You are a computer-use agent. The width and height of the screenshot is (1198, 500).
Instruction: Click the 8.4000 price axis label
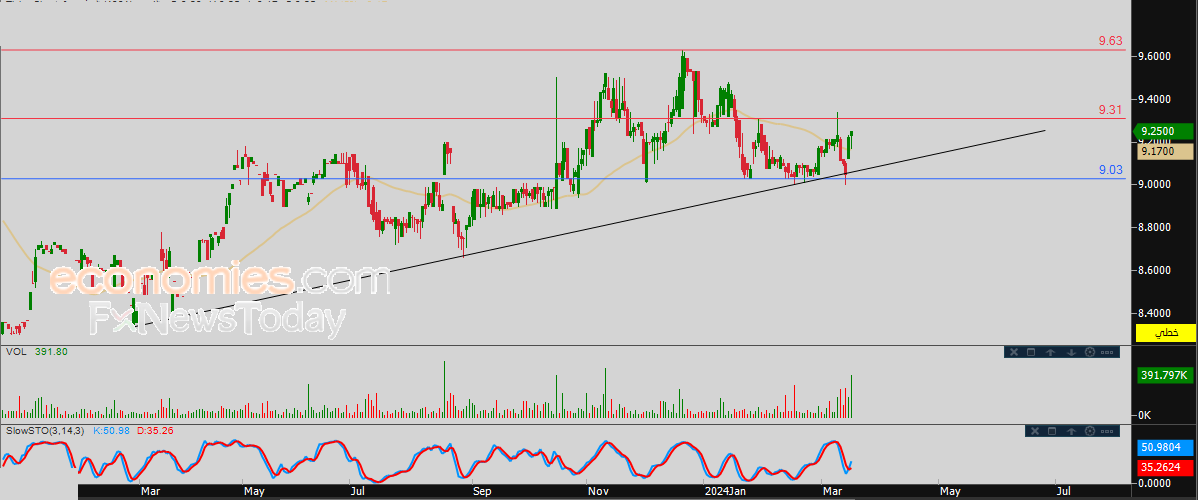1152,313
